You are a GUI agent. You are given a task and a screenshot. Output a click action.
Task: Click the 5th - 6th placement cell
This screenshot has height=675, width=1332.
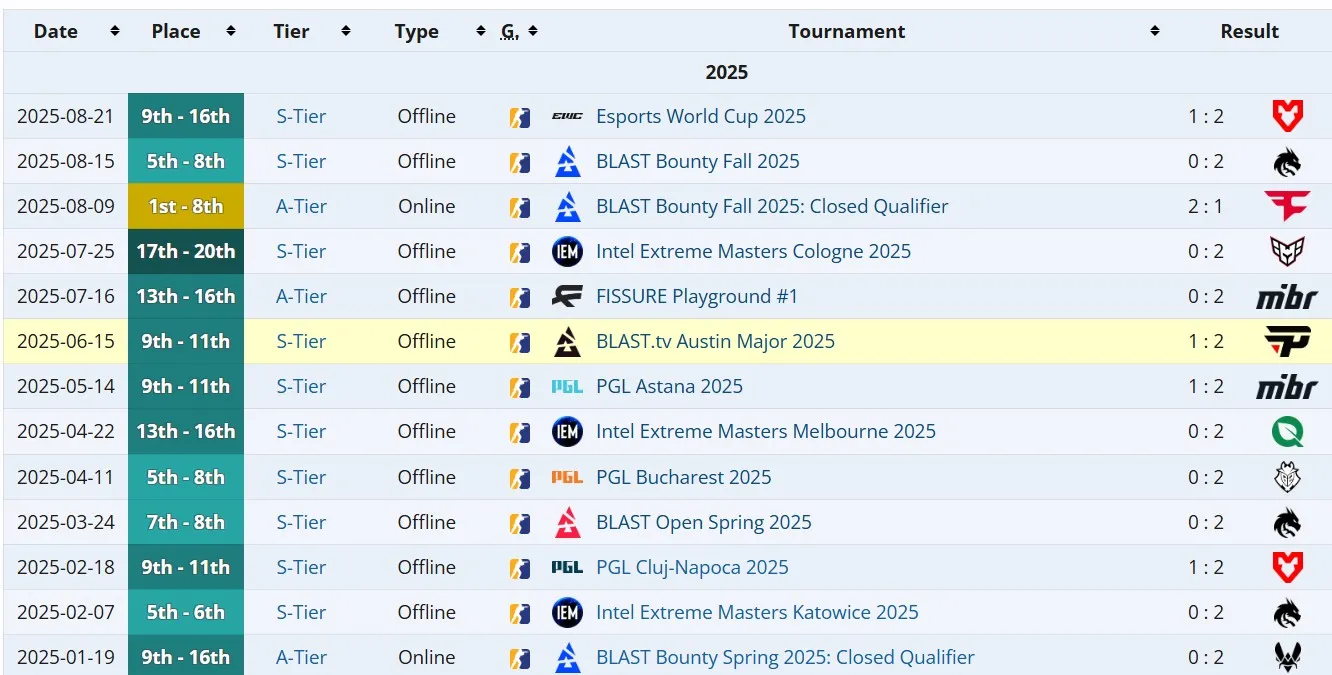click(186, 612)
